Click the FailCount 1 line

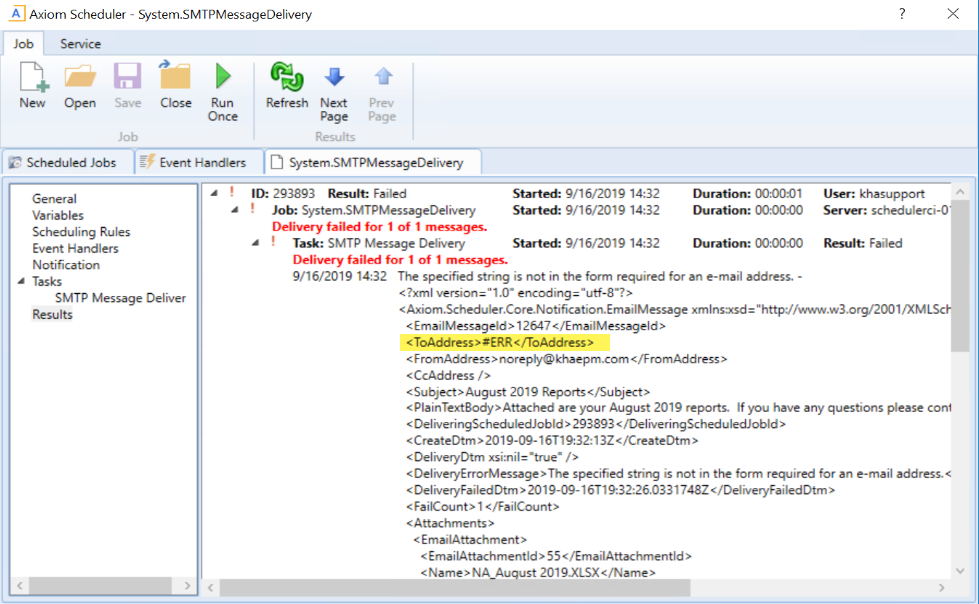tap(483, 507)
